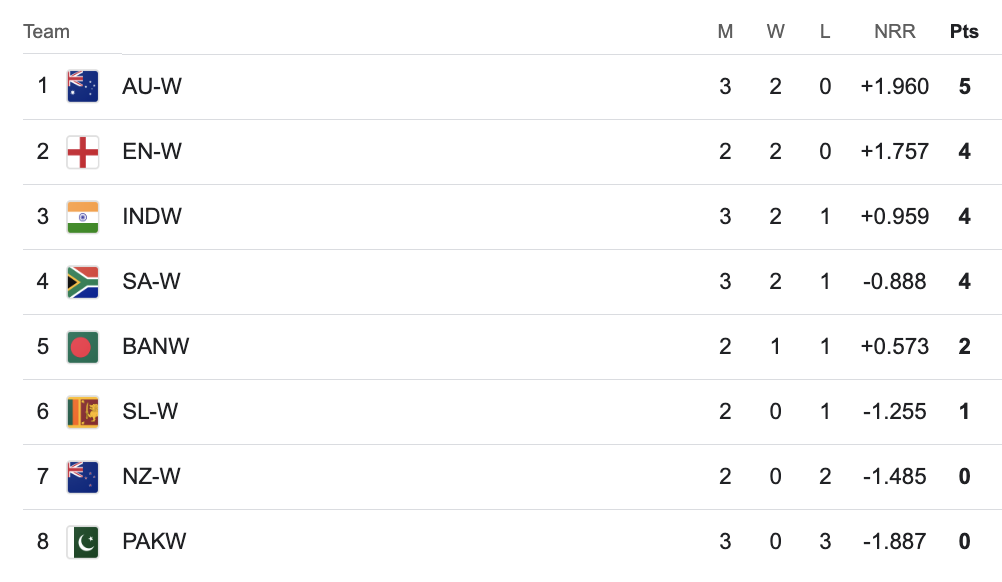Open the PAKW team entry

pyautogui.click(x=154, y=542)
